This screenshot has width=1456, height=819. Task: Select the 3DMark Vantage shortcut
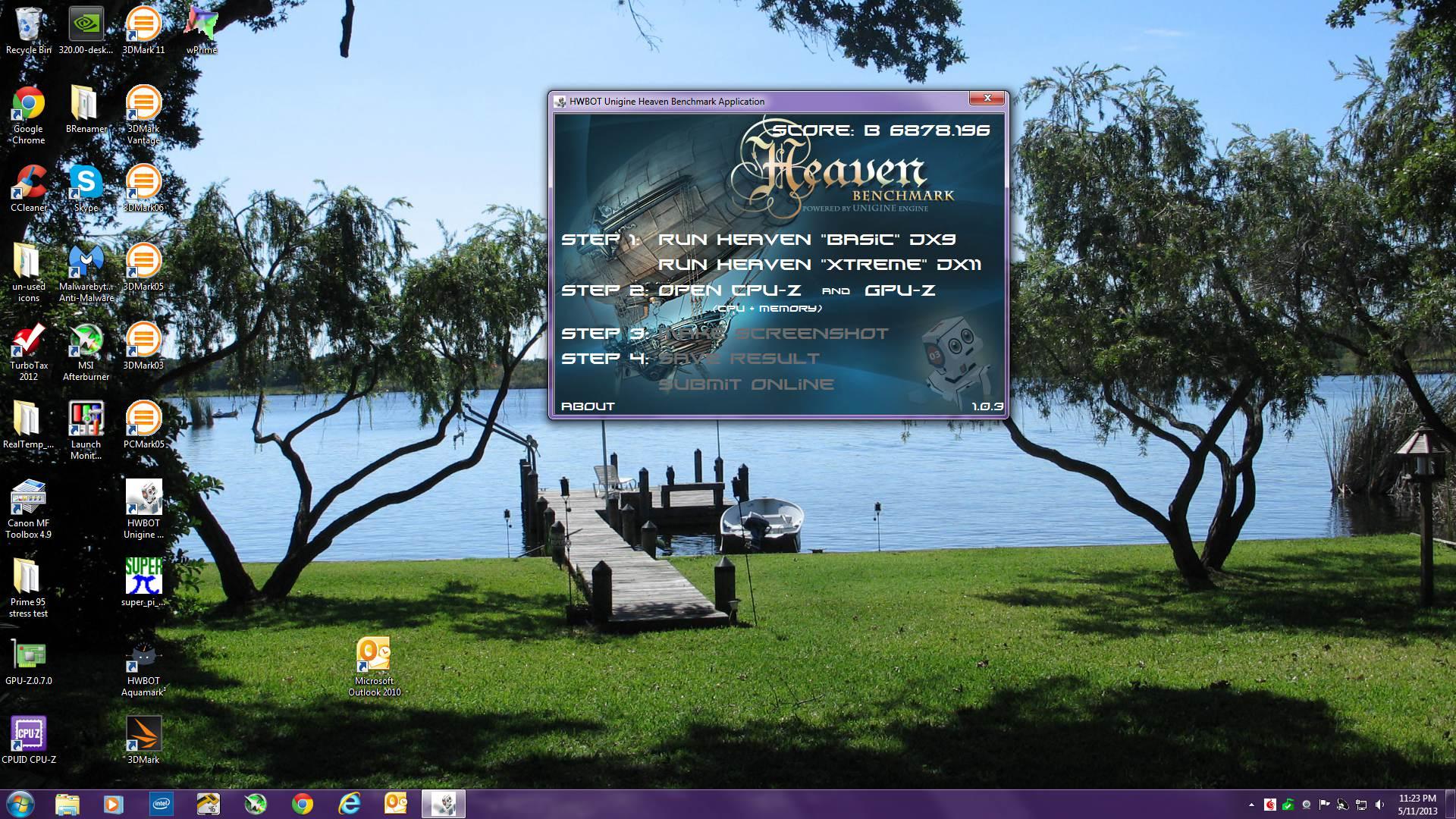coord(143,116)
